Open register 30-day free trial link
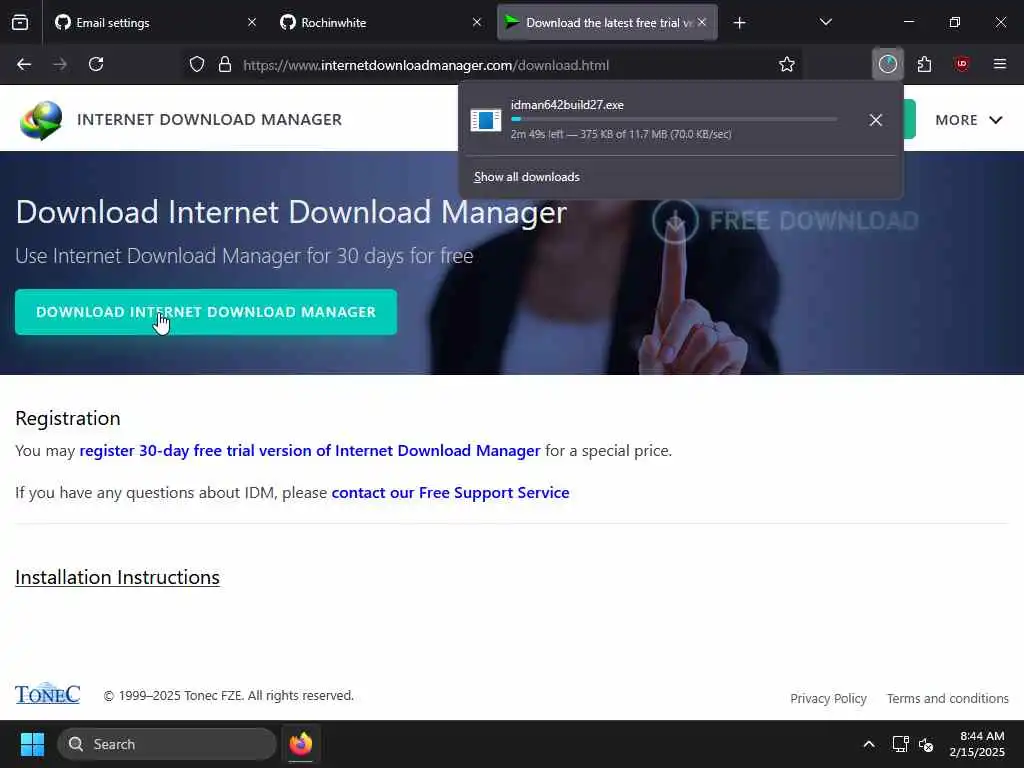This screenshot has width=1024, height=768. tap(310, 451)
